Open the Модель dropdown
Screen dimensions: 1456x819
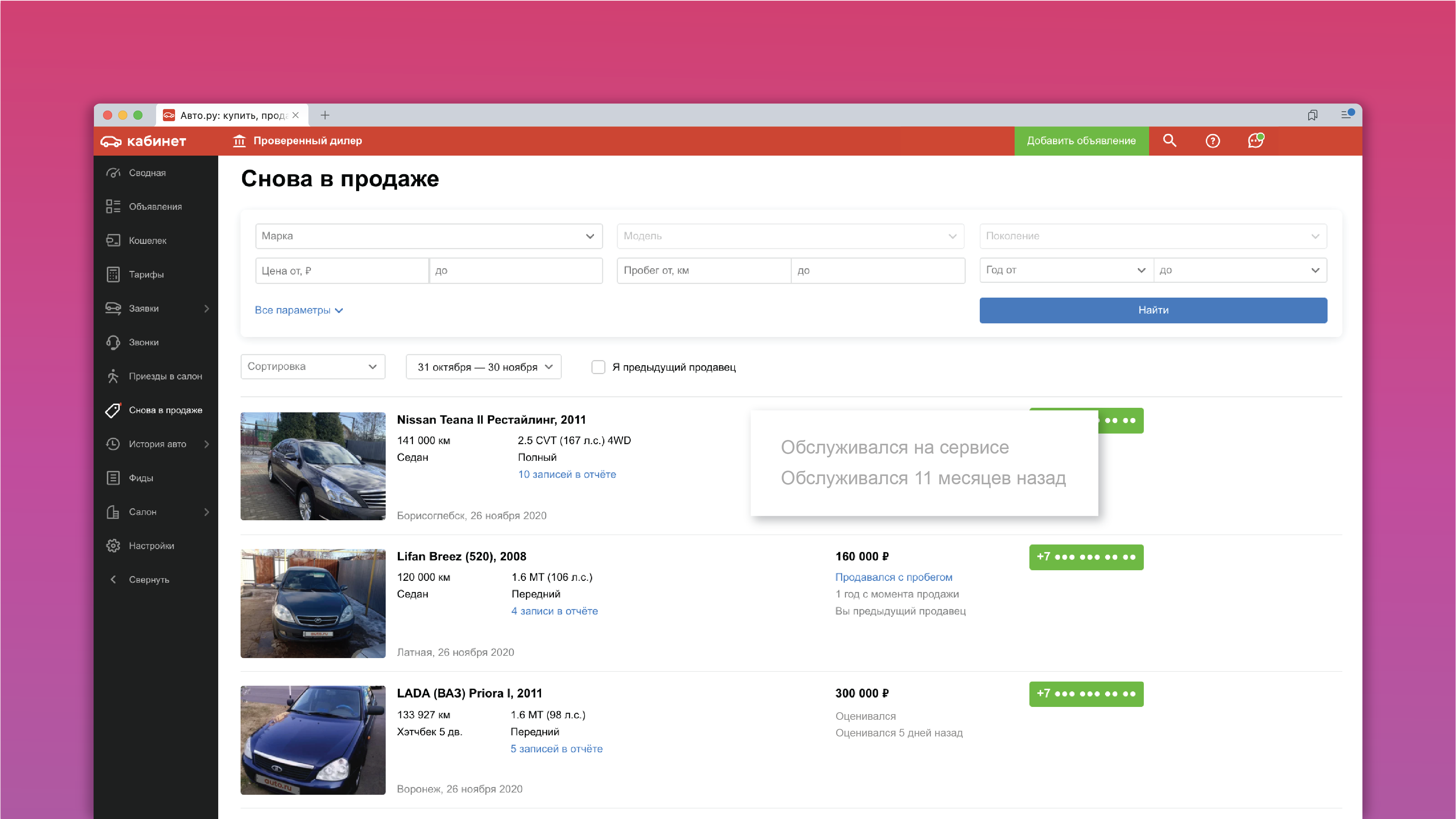(x=790, y=236)
